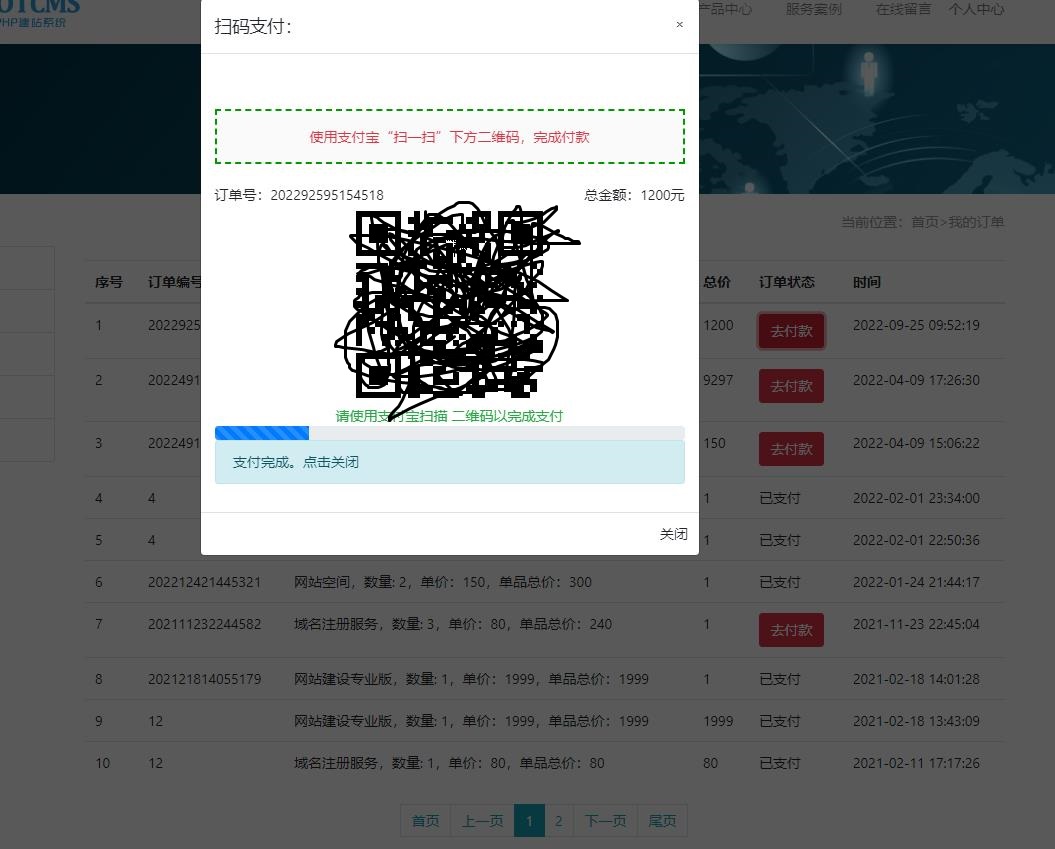Click 去付款 for the 2022-09-25 order
1055x849 pixels.
(x=791, y=331)
